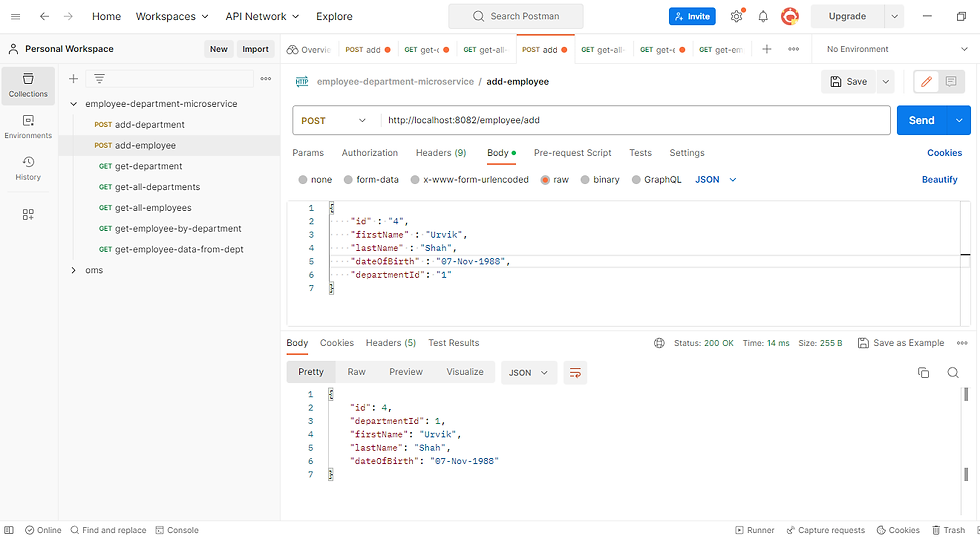Search the response with the magnifier icon
The image size is (980, 539).
point(953,373)
